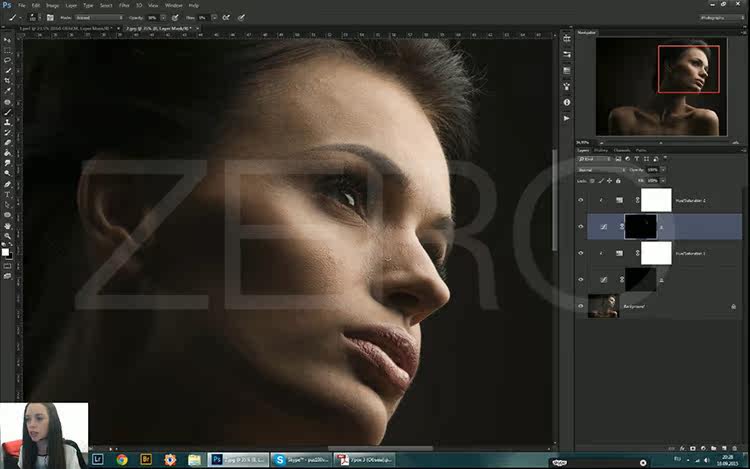Viewport: 750px width, 469px height.
Task: Select the Eraser tool
Action: click(x=7, y=142)
